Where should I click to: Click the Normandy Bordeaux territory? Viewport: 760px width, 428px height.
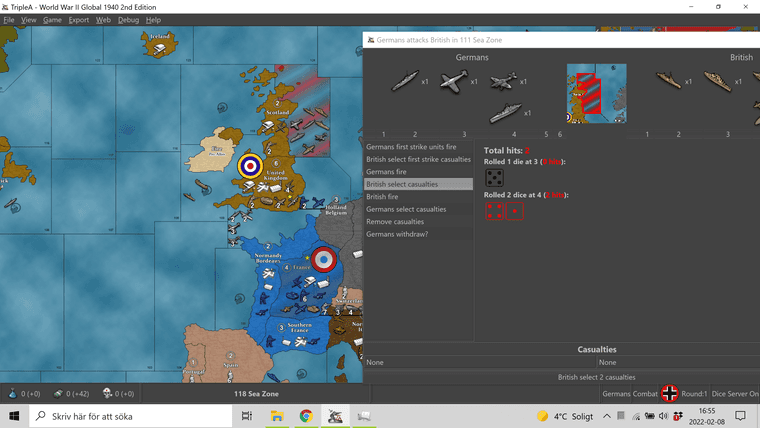coord(268,258)
